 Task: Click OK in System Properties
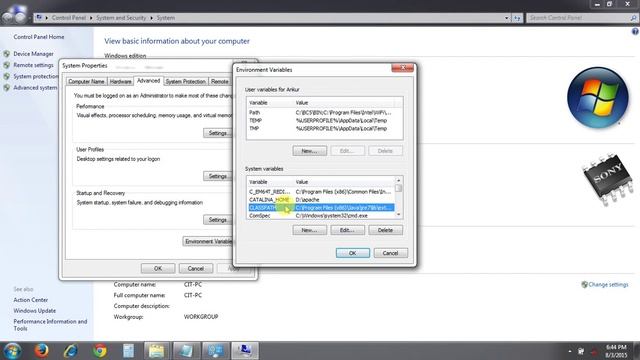pos(158,269)
